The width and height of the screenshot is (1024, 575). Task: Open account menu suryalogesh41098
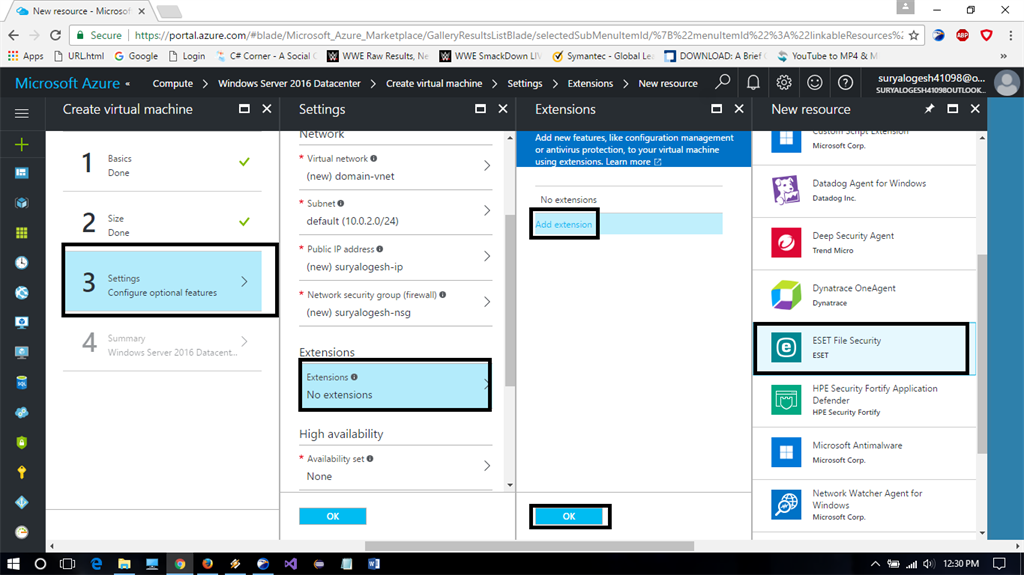pos(948,83)
